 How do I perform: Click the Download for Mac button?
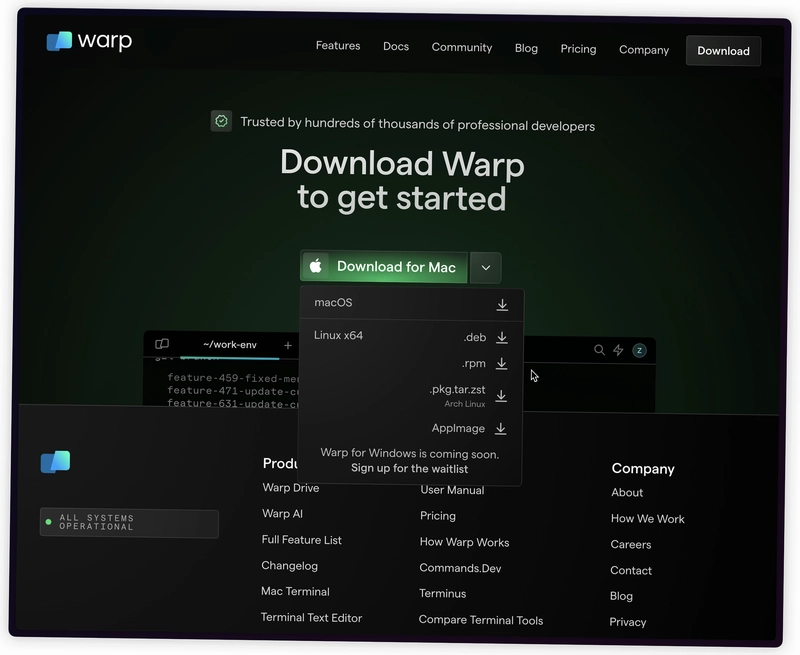[384, 266]
